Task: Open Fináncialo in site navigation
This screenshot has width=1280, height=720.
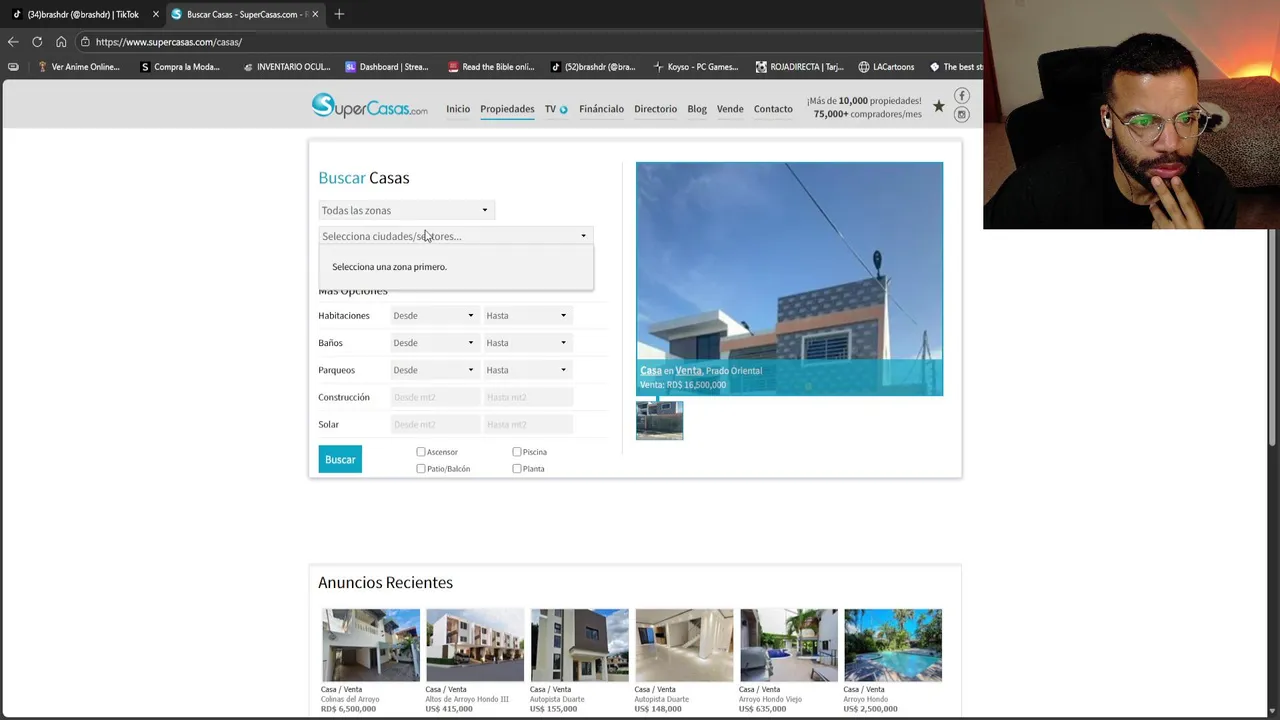Action: tap(601, 109)
